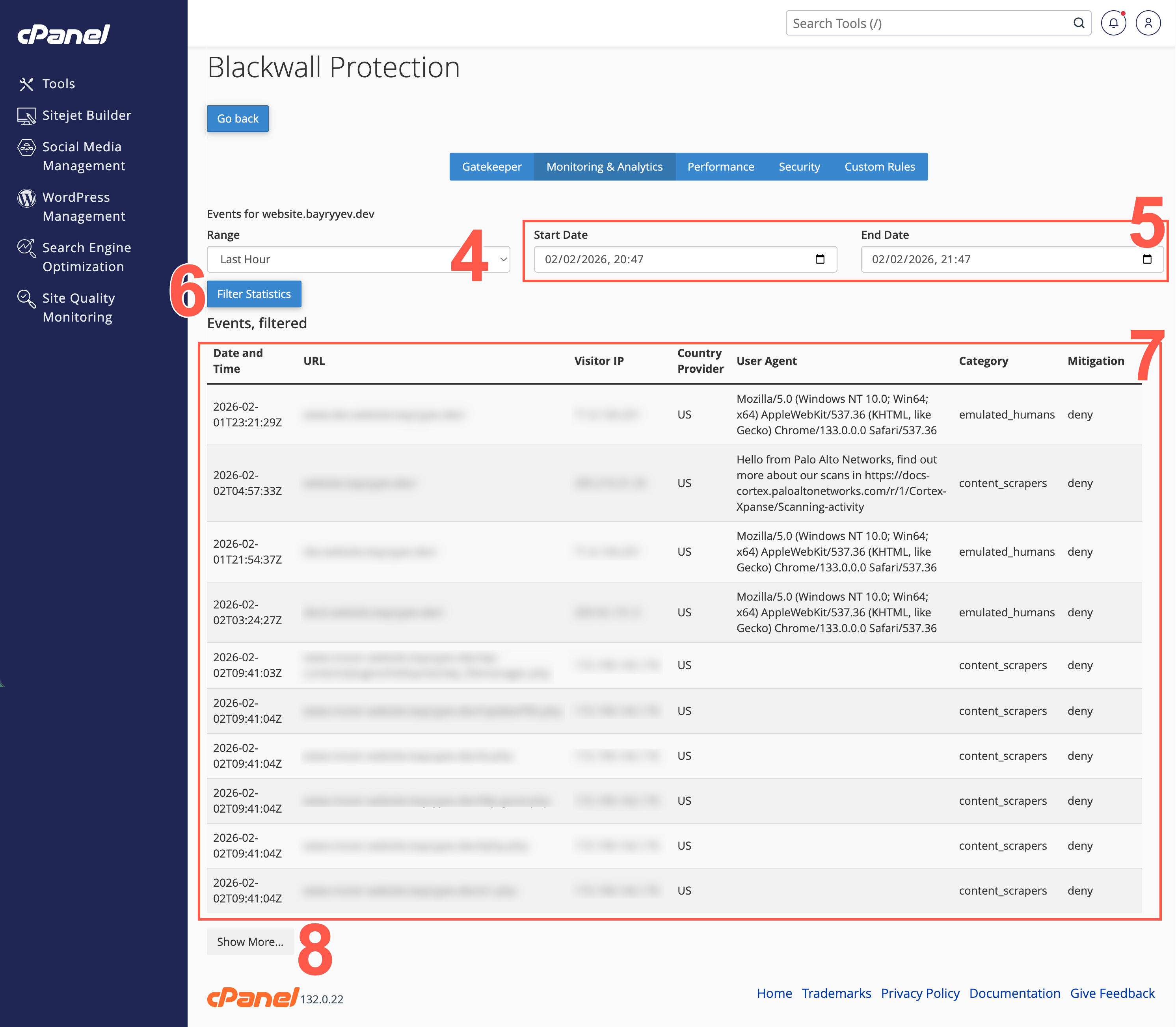Click the Visitor IP column header
Viewport: 1176px width, 1027px height.
[x=599, y=361]
